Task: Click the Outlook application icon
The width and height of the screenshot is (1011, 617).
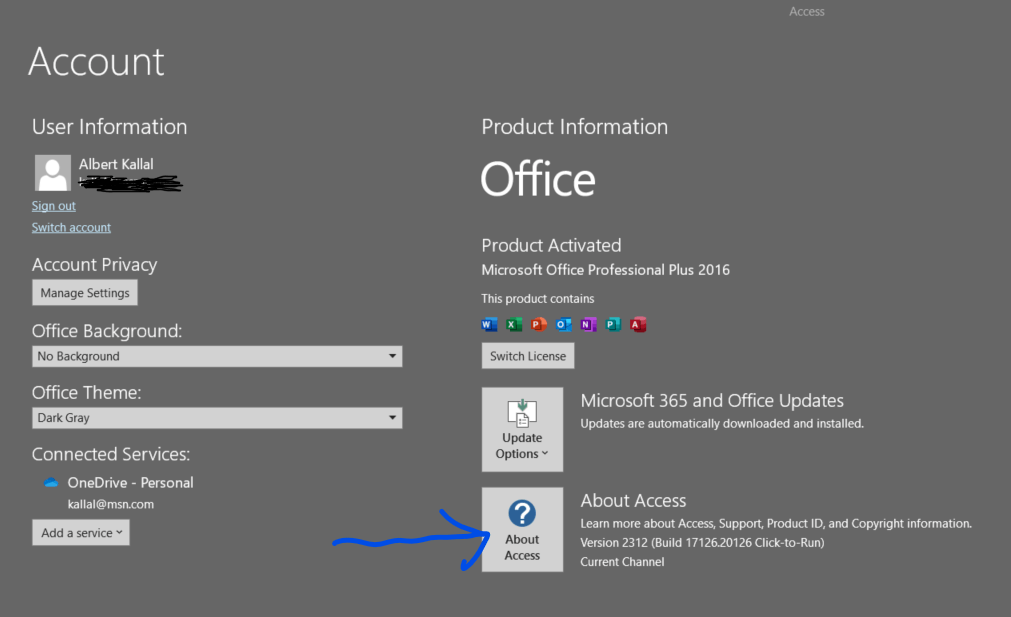Action: coord(564,324)
